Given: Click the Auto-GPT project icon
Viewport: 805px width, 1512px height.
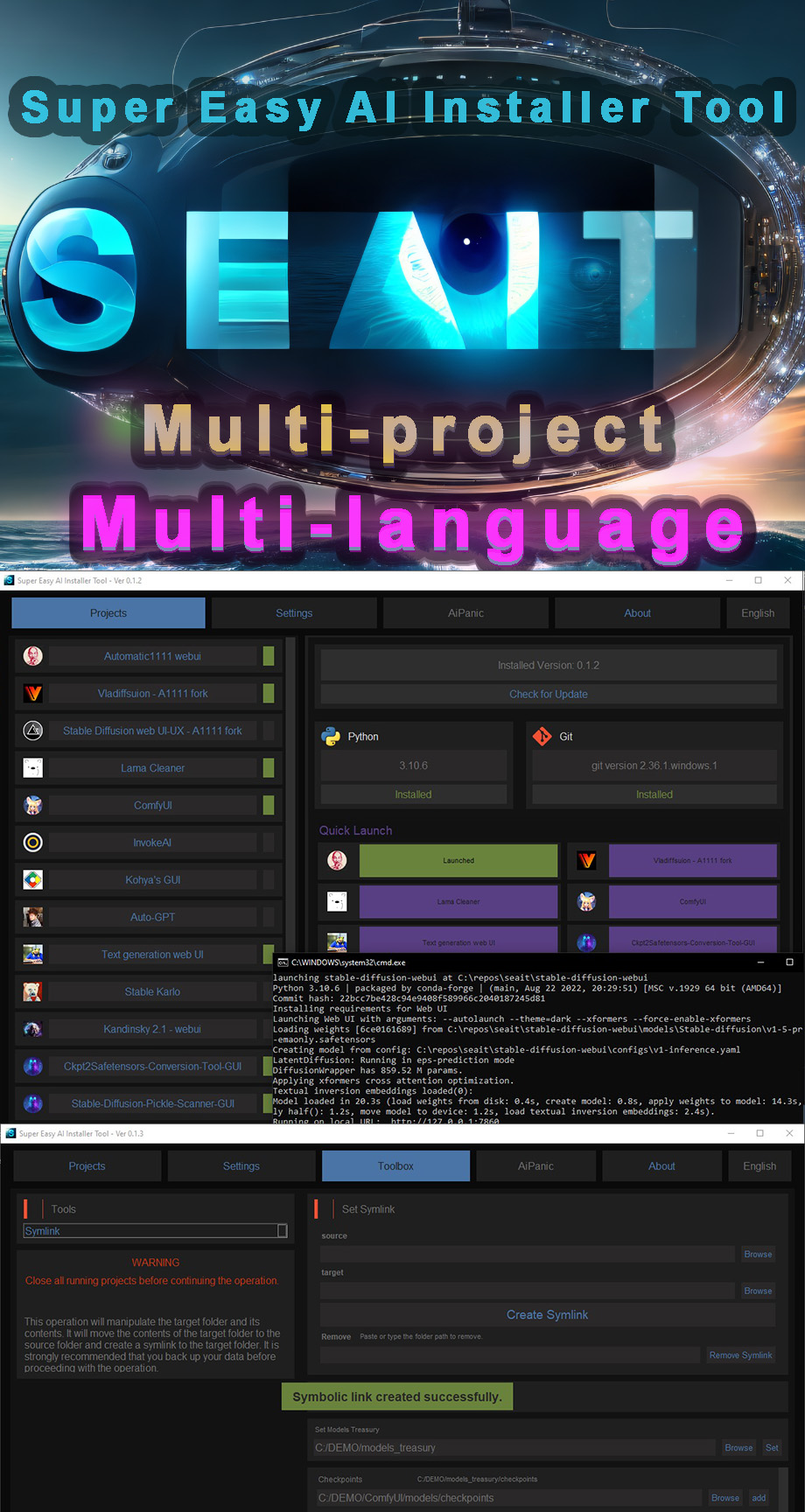Looking at the screenshot, I should 33,917.
